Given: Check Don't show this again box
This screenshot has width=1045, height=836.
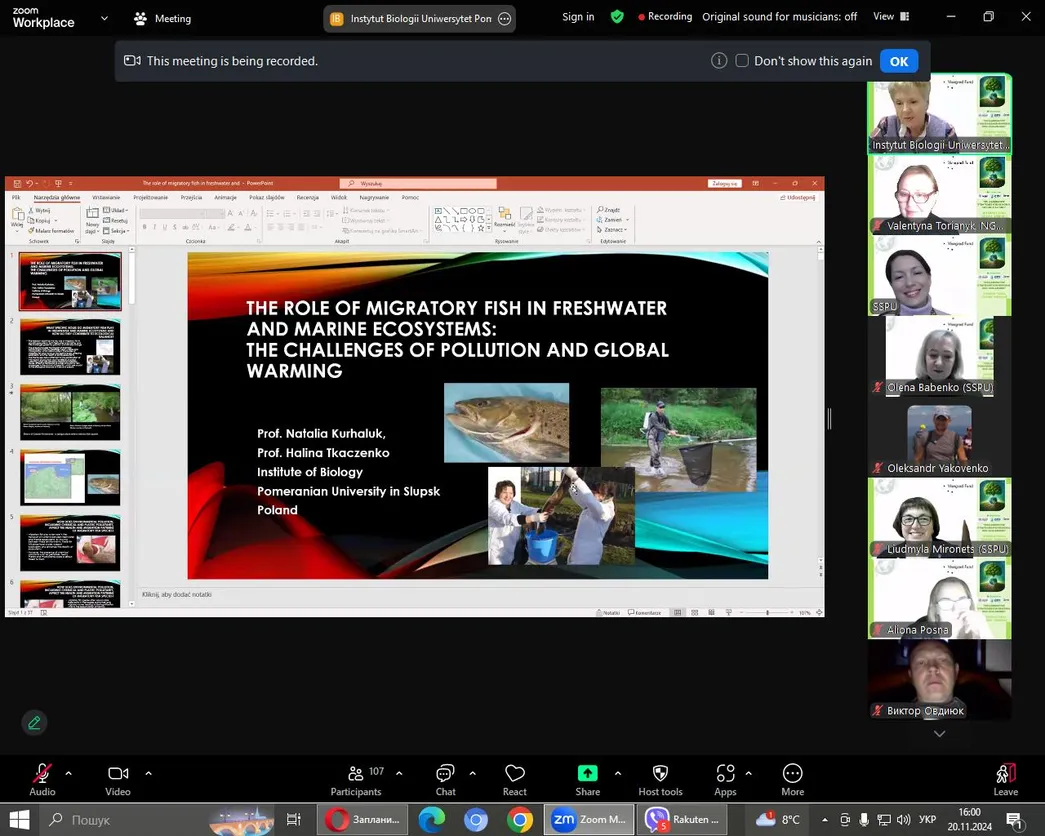Looking at the screenshot, I should 742,61.
